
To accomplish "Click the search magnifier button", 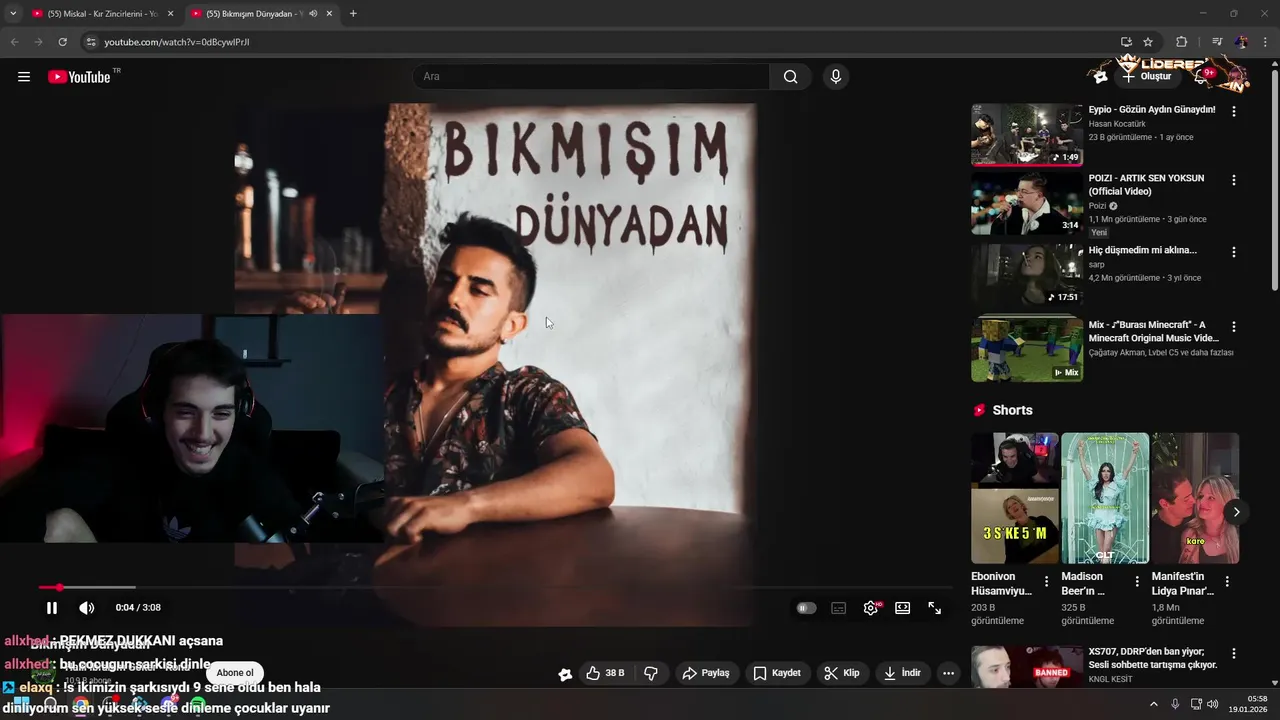I will (x=790, y=77).
